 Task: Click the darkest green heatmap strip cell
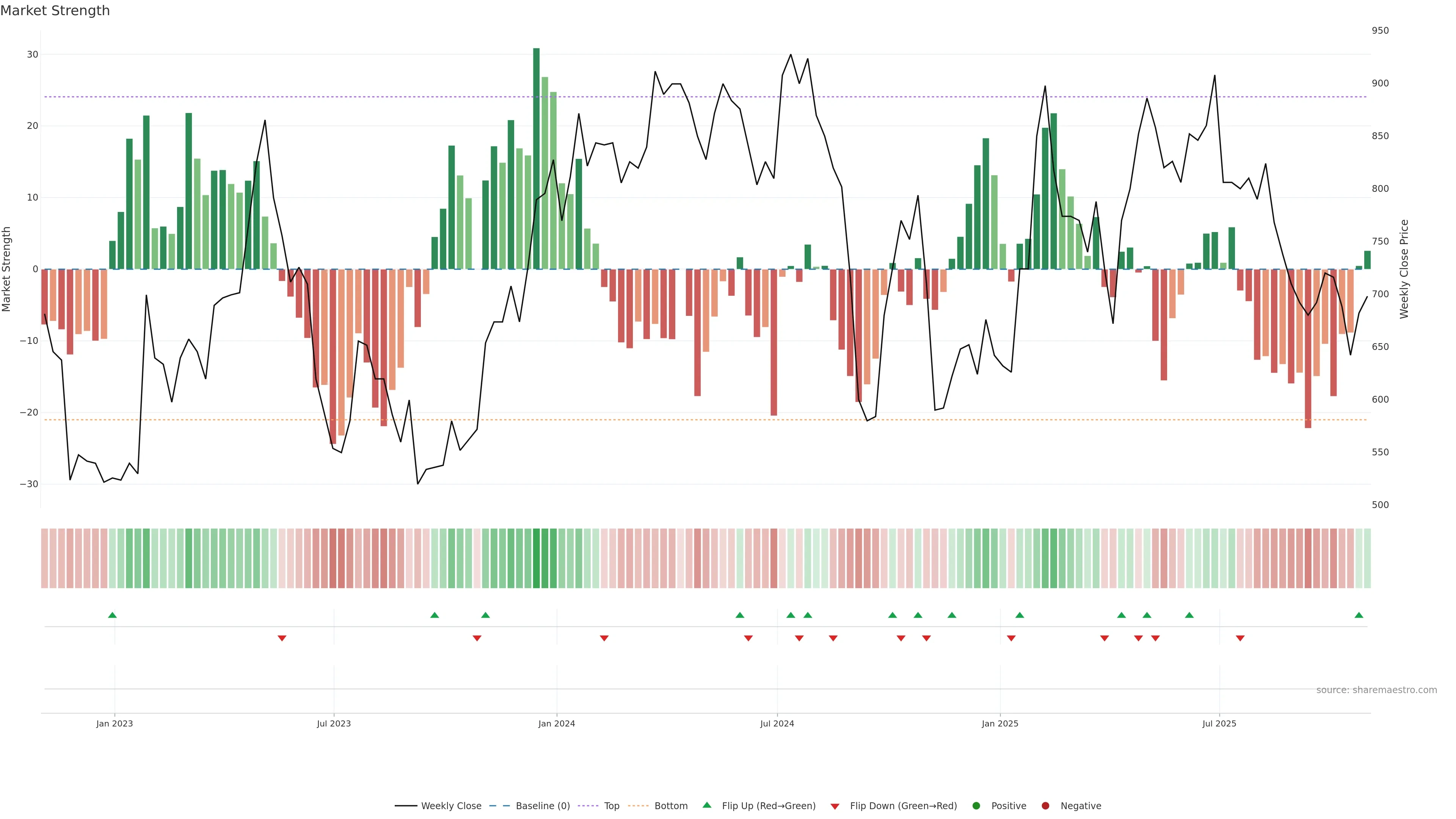tap(537, 558)
